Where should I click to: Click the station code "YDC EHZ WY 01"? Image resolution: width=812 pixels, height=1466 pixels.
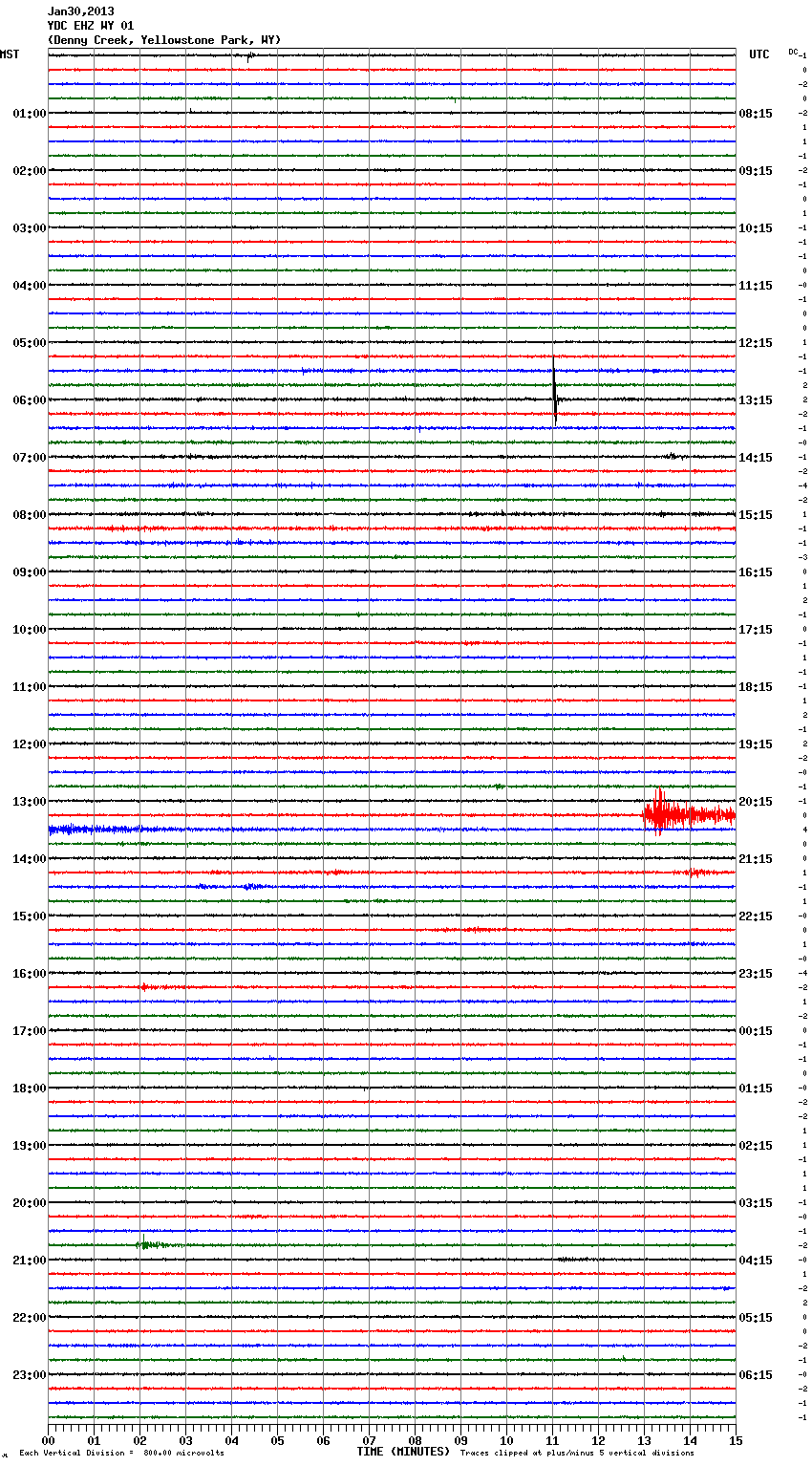[x=91, y=26]
